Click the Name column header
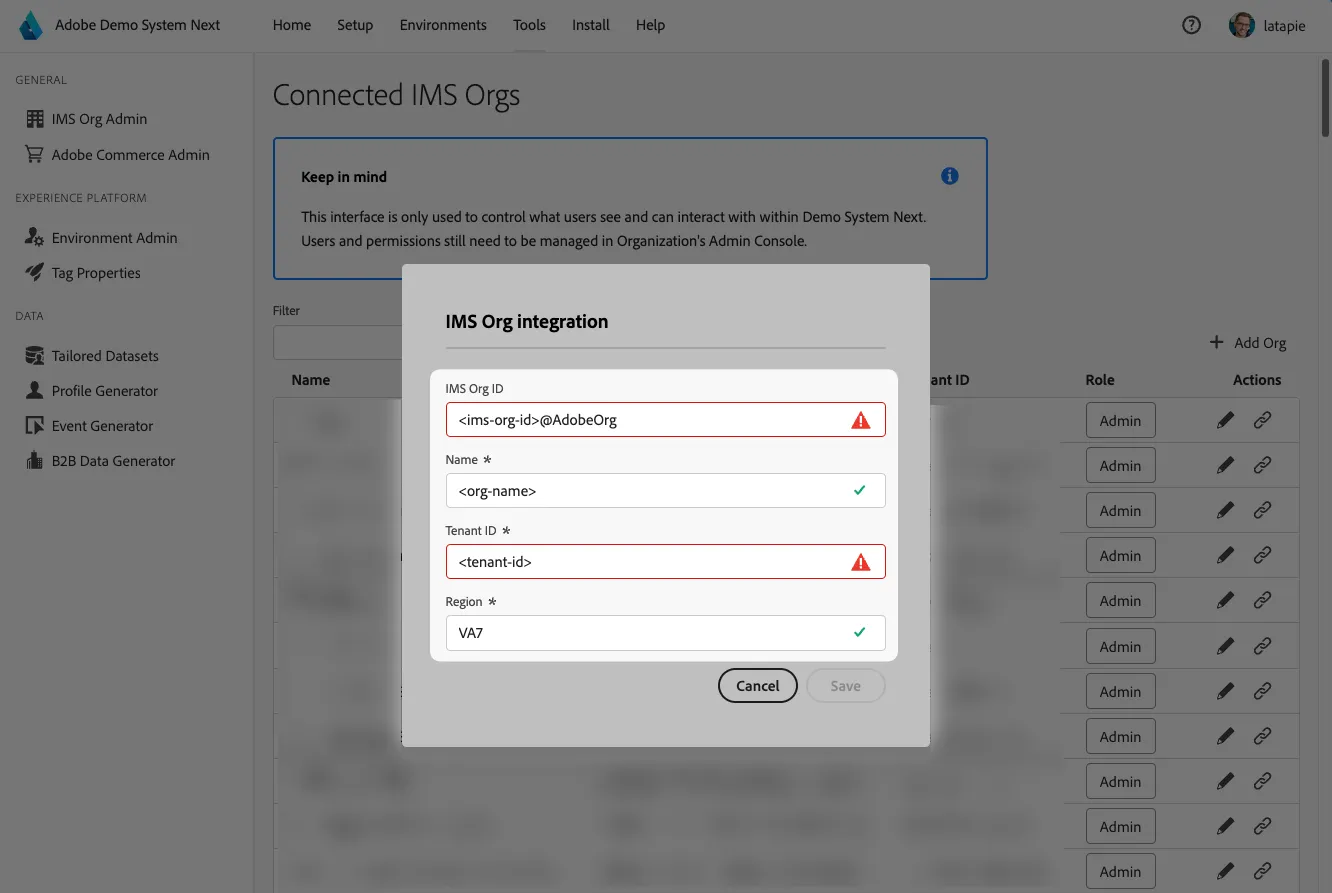This screenshot has width=1332, height=893. [311, 380]
